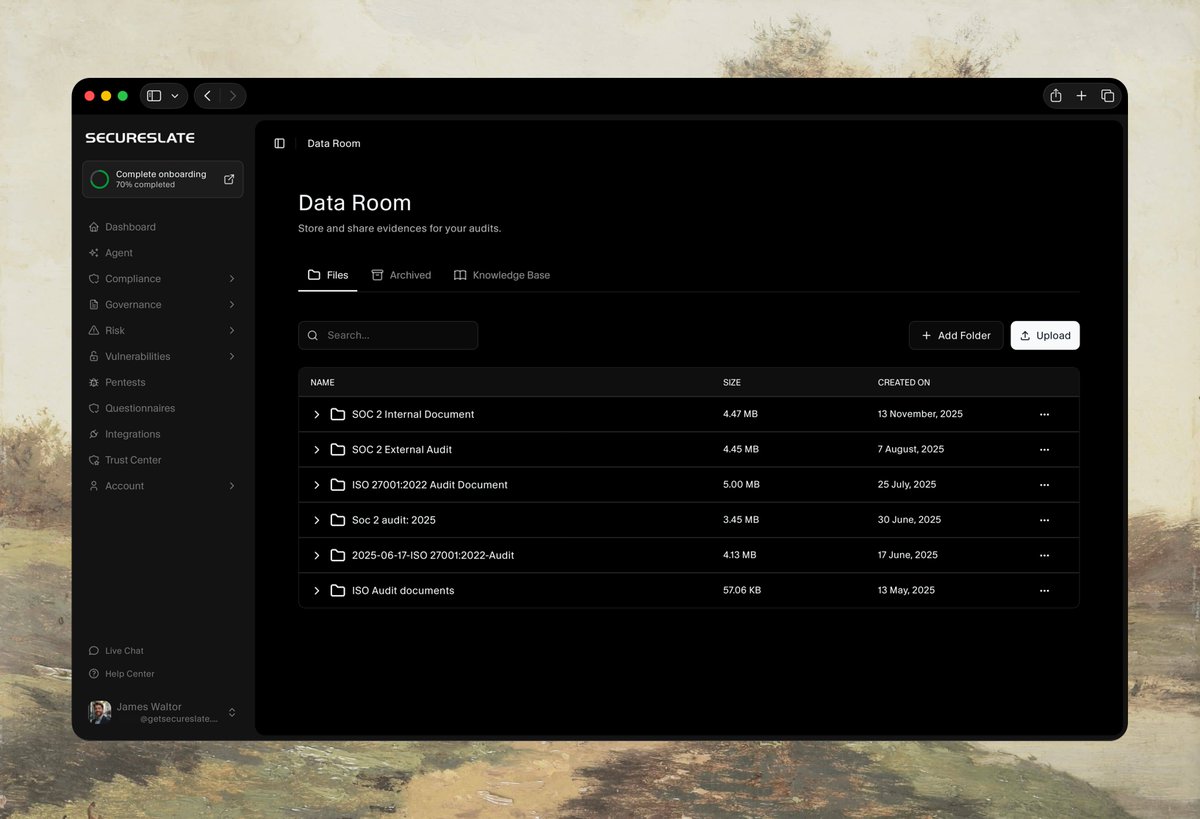Expand the Governance sidebar chevron

232,305
